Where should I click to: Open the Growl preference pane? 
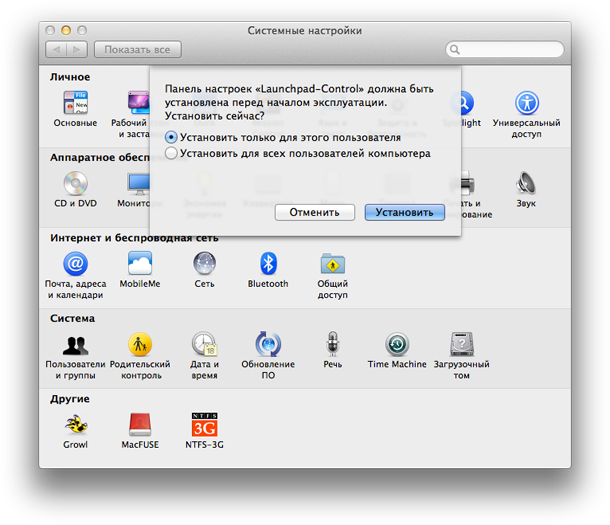(76, 424)
